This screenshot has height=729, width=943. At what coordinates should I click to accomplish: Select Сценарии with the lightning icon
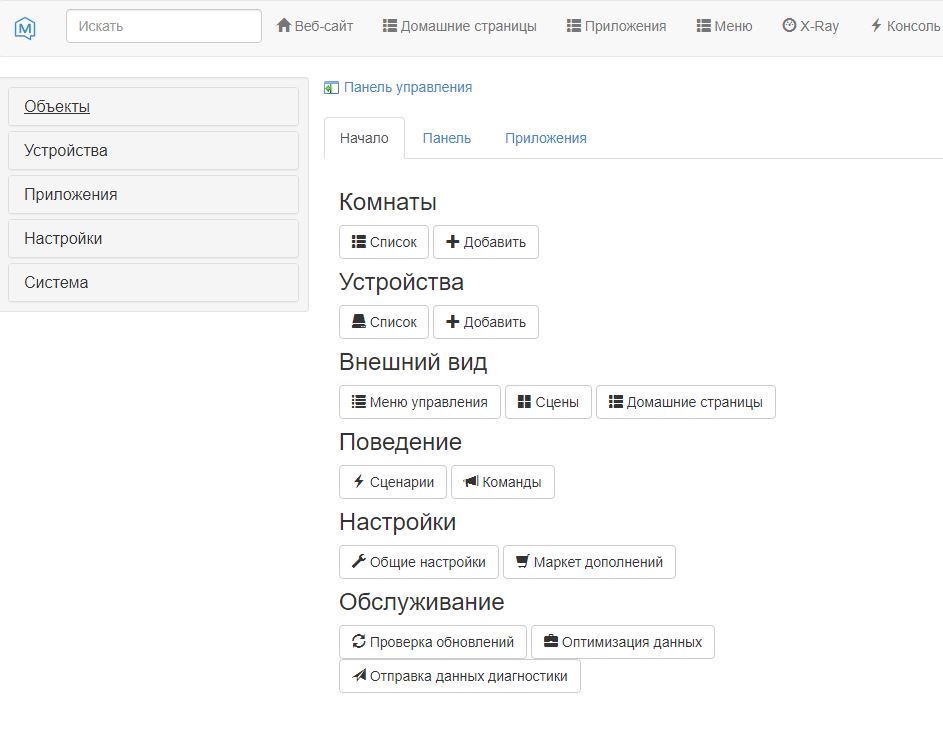coord(392,481)
